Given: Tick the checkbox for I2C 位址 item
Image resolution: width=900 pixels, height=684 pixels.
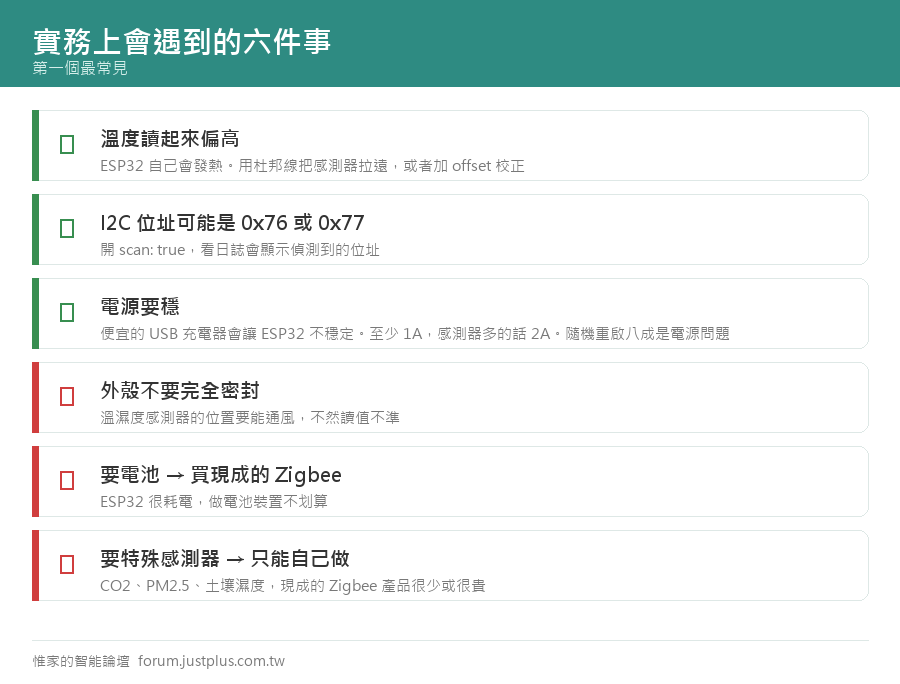Looking at the screenshot, I should pos(67,228).
